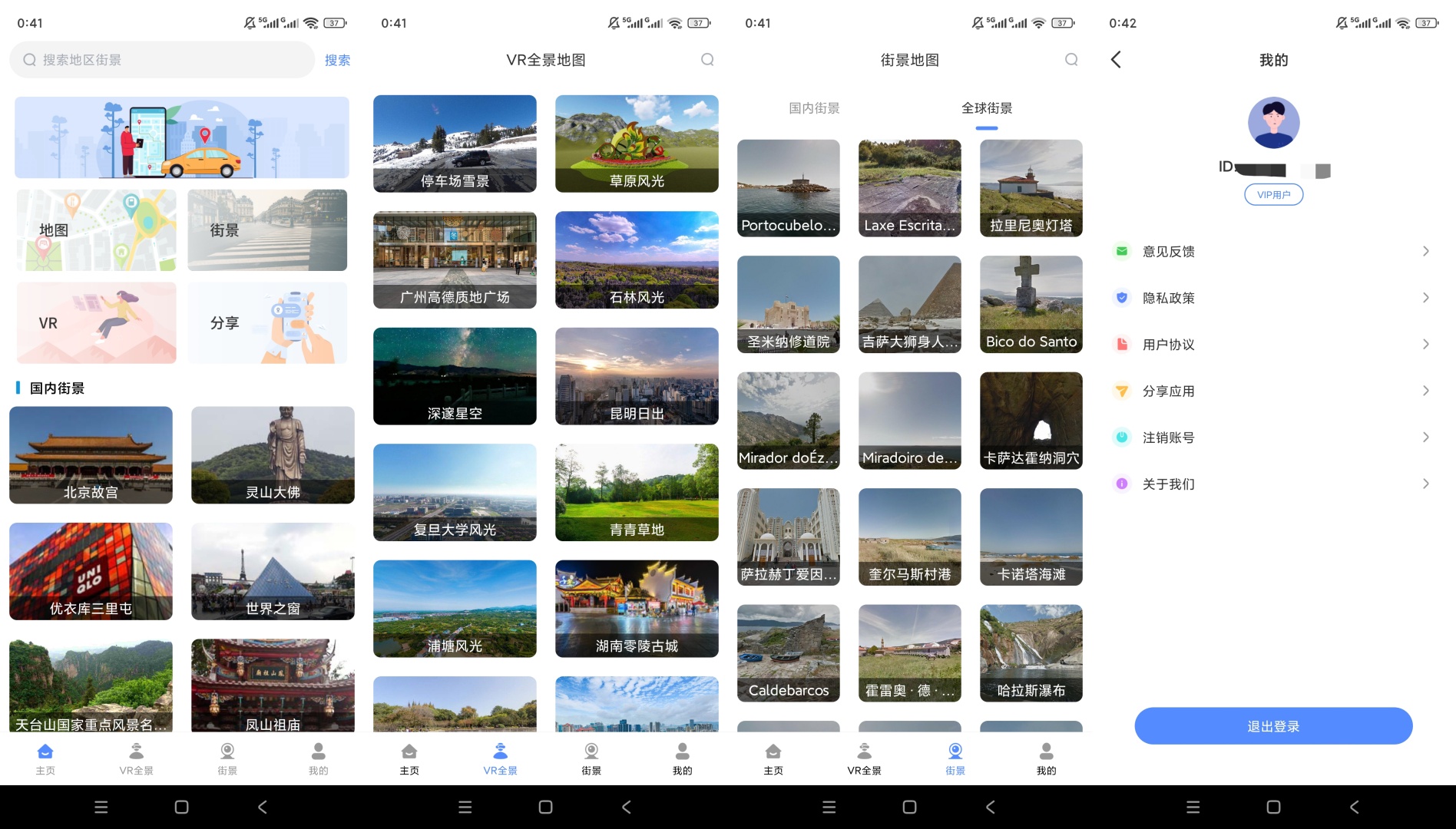Tap the yellow 分享应用 icon
This screenshot has height=829, width=1456.
pyautogui.click(x=1122, y=391)
